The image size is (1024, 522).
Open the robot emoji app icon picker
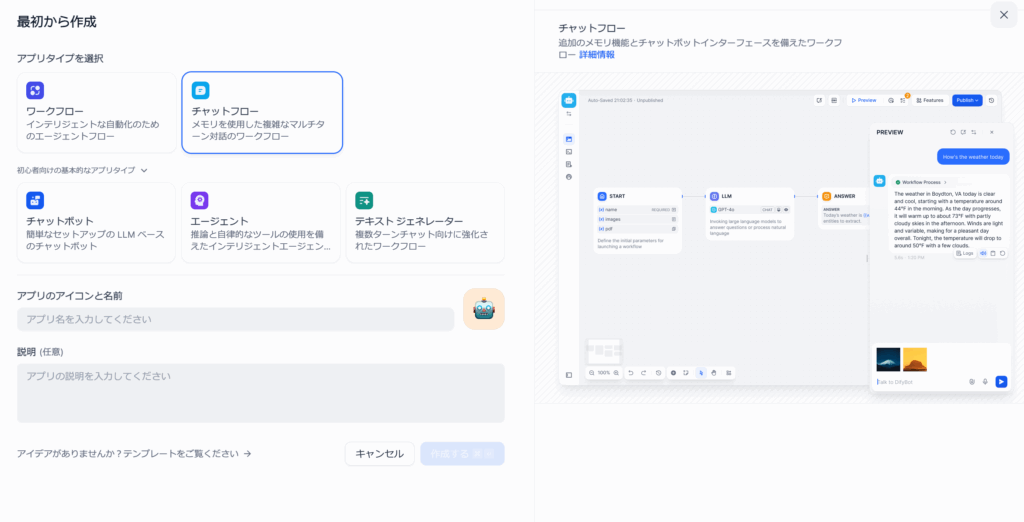(x=483, y=309)
